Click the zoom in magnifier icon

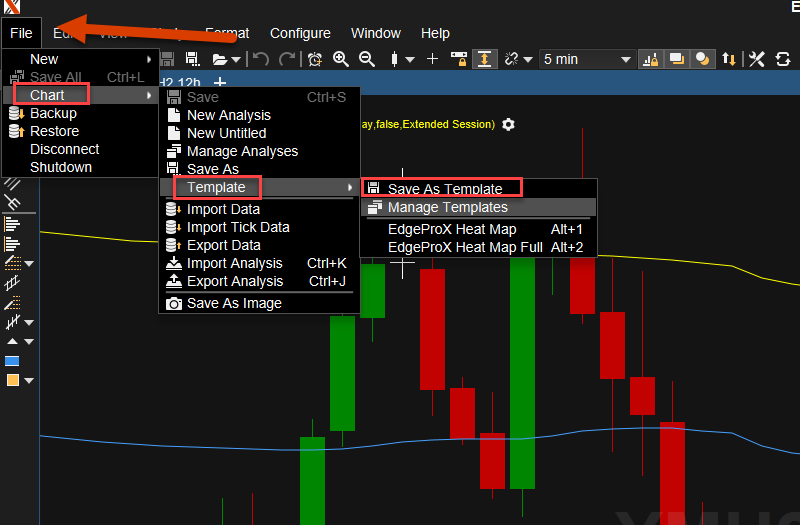(341, 59)
